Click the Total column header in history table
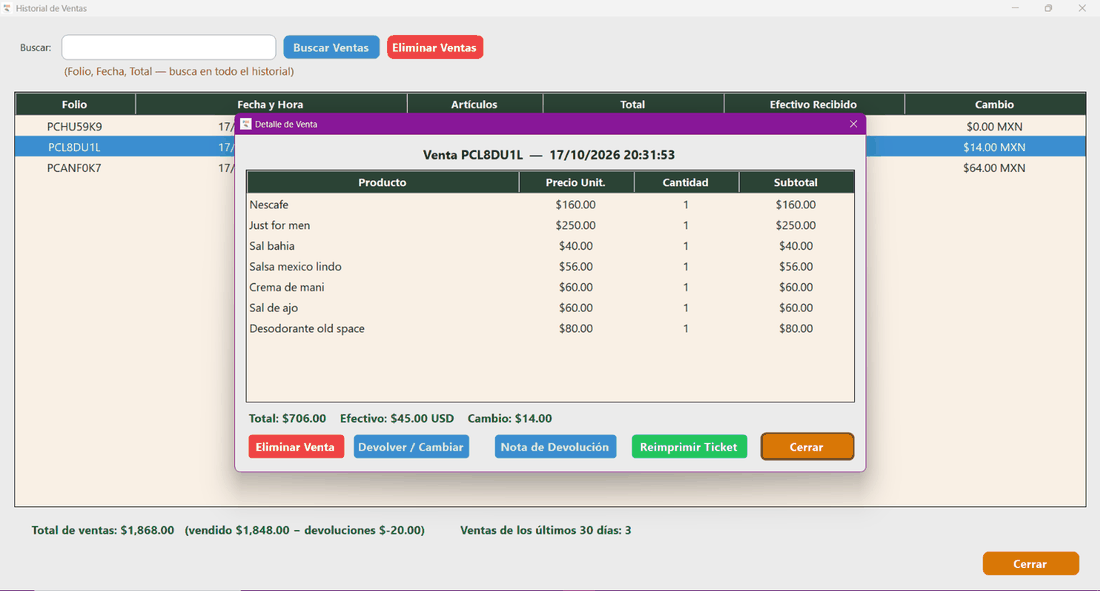Screen dimensions: 1100x591 tap(633, 105)
